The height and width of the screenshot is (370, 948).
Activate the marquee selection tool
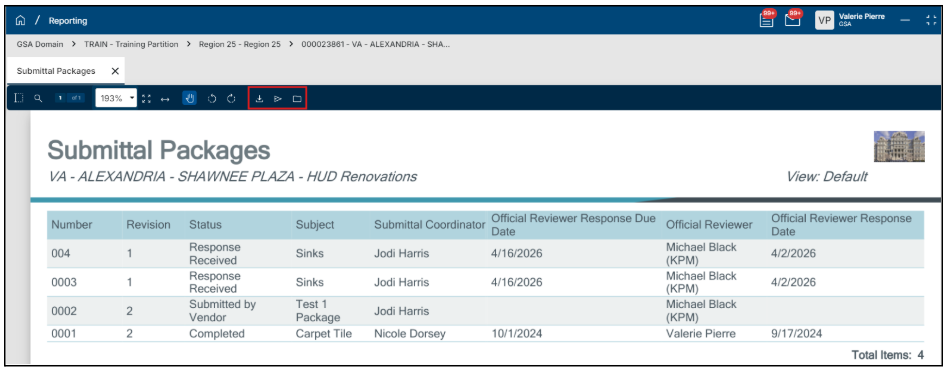click(19, 98)
